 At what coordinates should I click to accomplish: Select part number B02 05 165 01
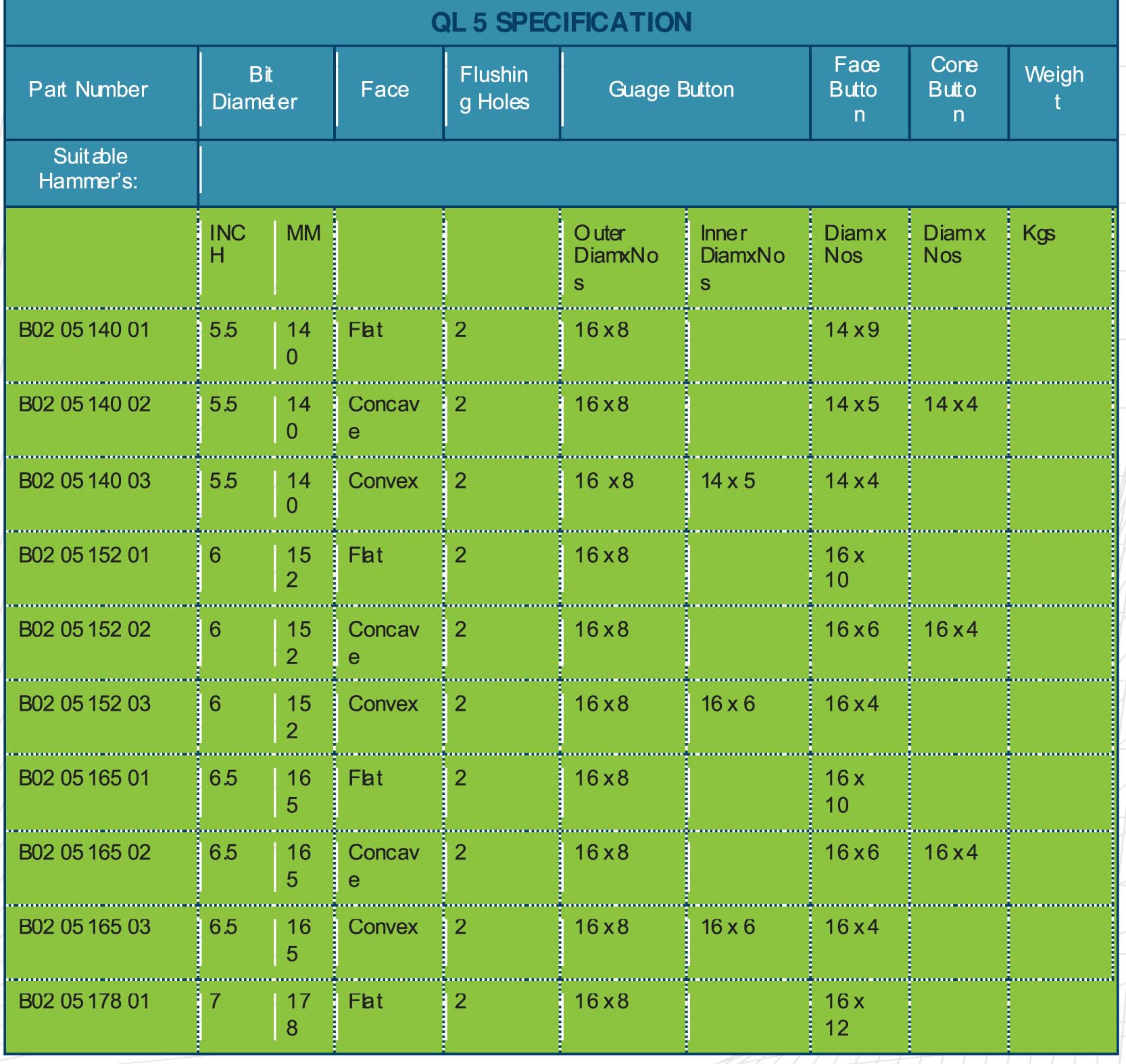tap(84, 778)
